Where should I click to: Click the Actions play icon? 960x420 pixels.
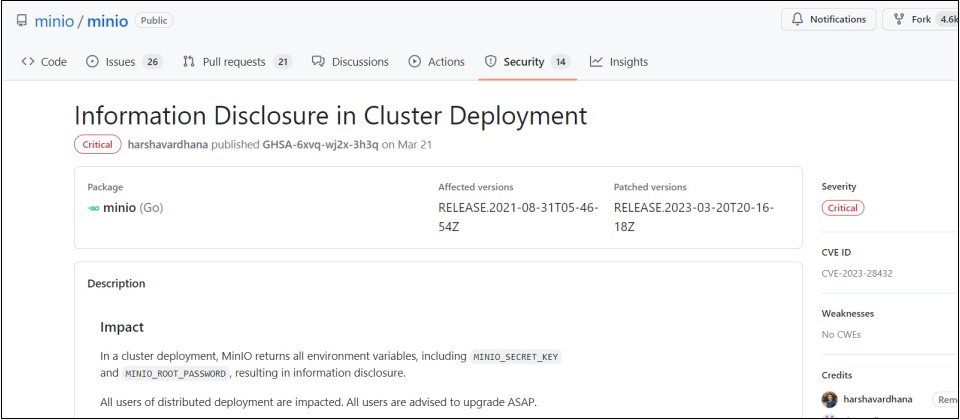click(x=414, y=61)
